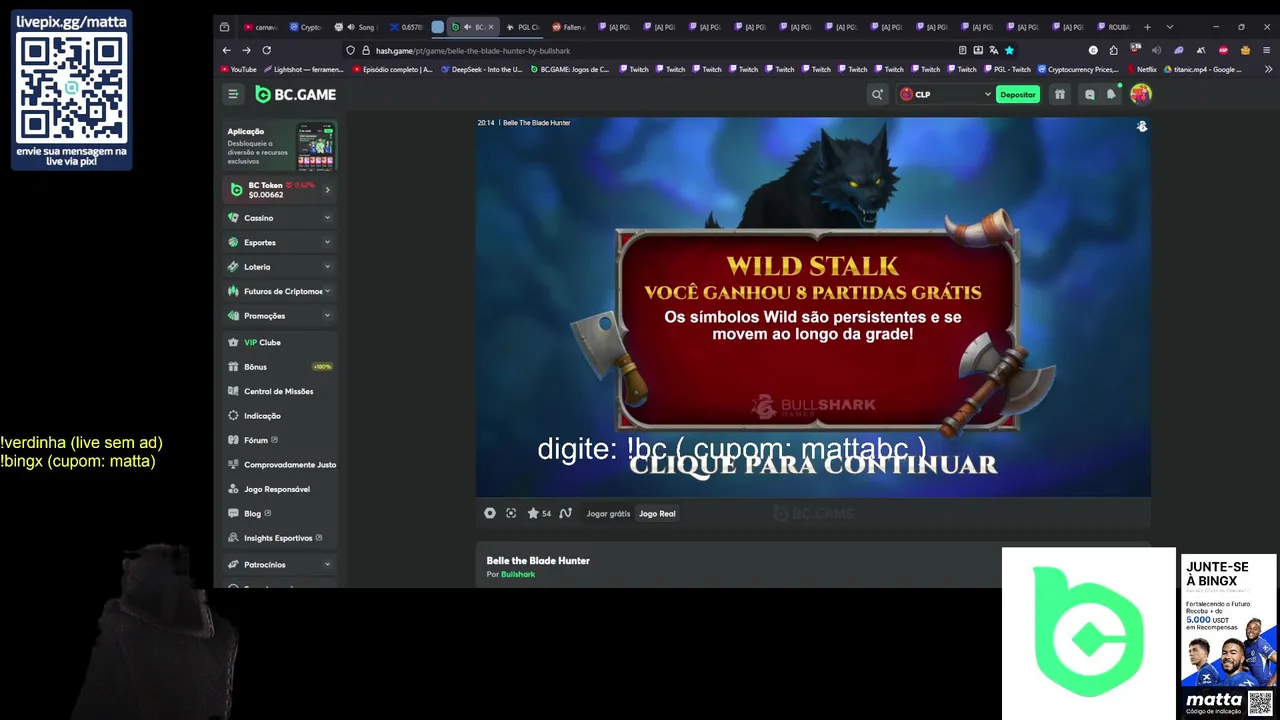
Task: Reload the page in browser
Action: 267,50
